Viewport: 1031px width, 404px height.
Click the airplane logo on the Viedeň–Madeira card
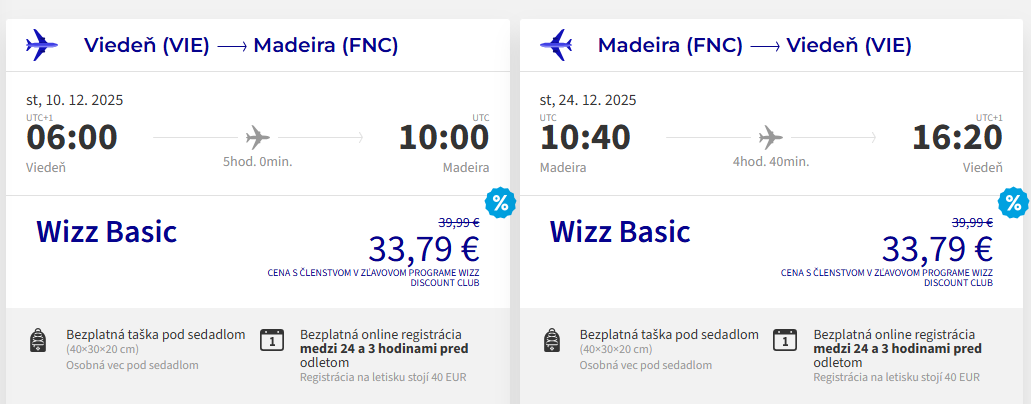point(41,45)
